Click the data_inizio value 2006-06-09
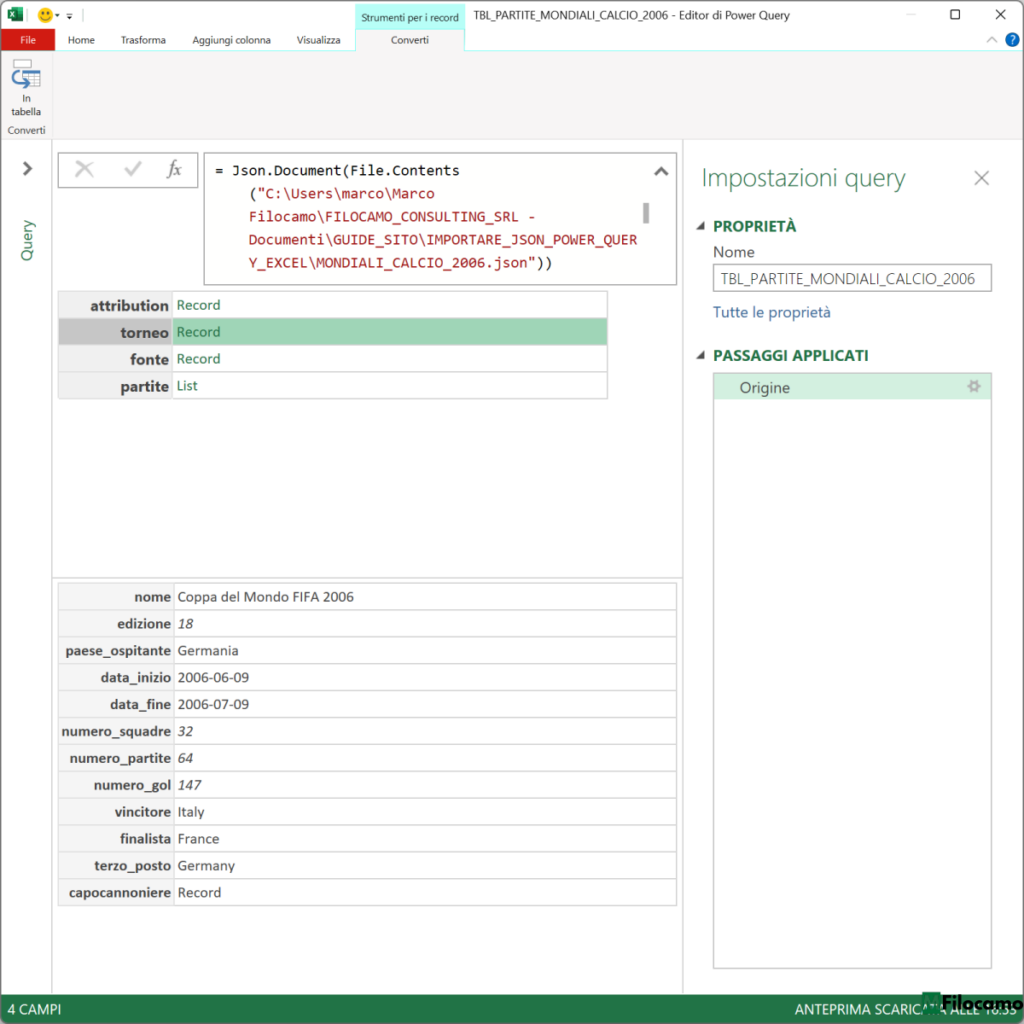Viewport: 1024px width, 1024px height. click(213, 677)
